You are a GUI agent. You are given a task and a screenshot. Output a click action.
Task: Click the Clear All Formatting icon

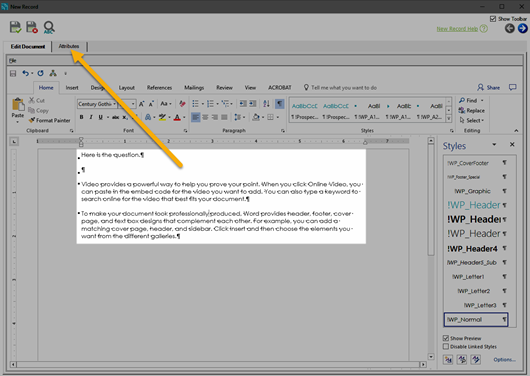[x=182, y=103]
